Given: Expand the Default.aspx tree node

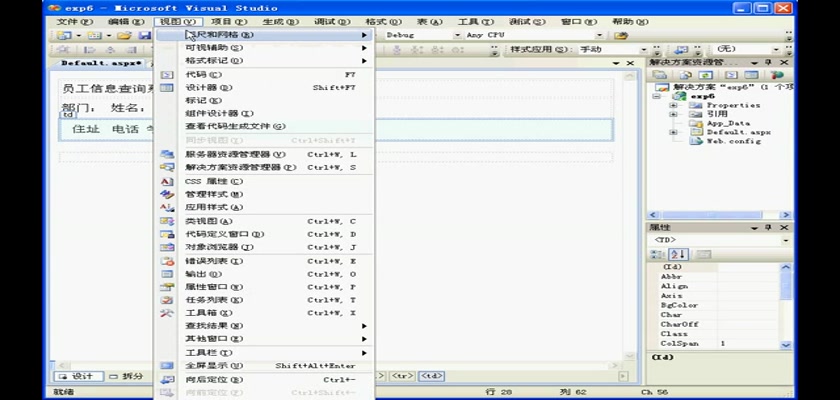Looking at the screenshot, I should (674, 132).
